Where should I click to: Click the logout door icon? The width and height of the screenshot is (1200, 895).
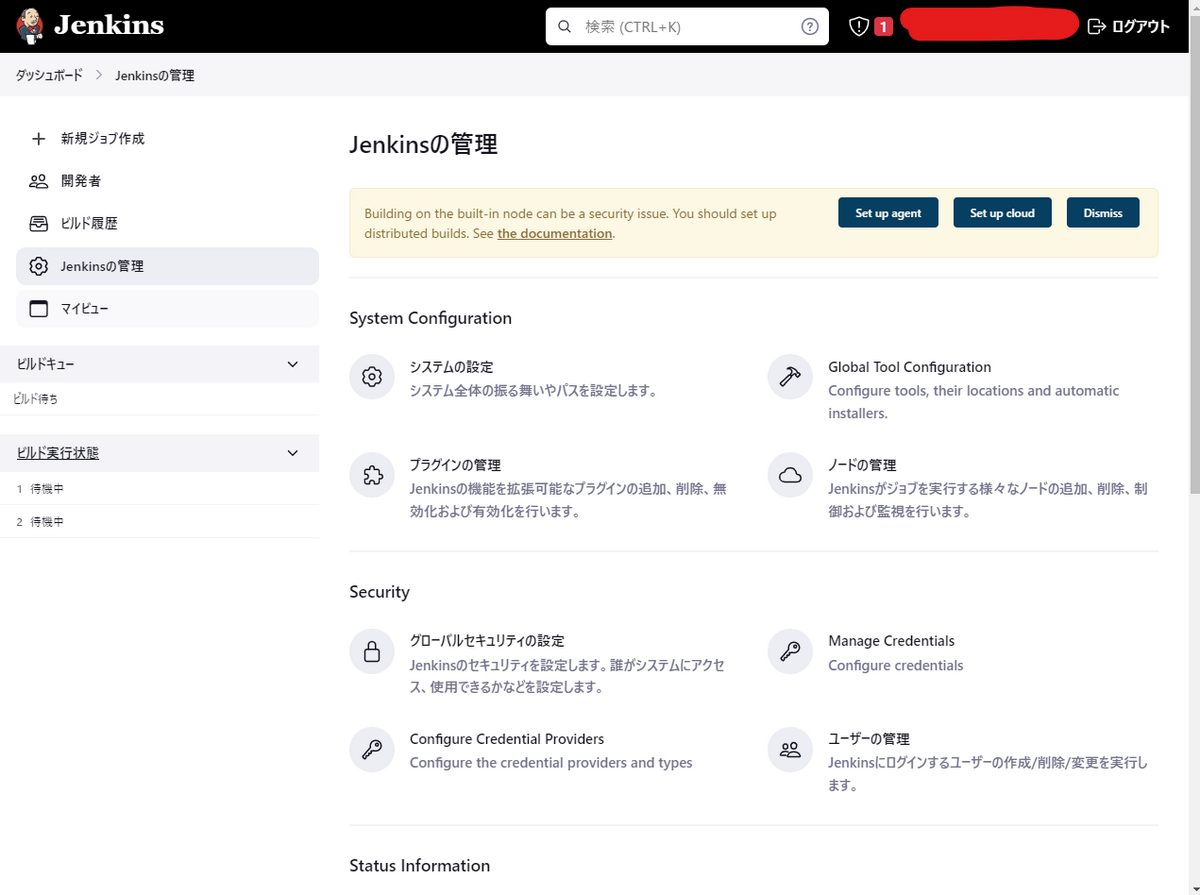pyautogui.click(x=1097, y=27)
